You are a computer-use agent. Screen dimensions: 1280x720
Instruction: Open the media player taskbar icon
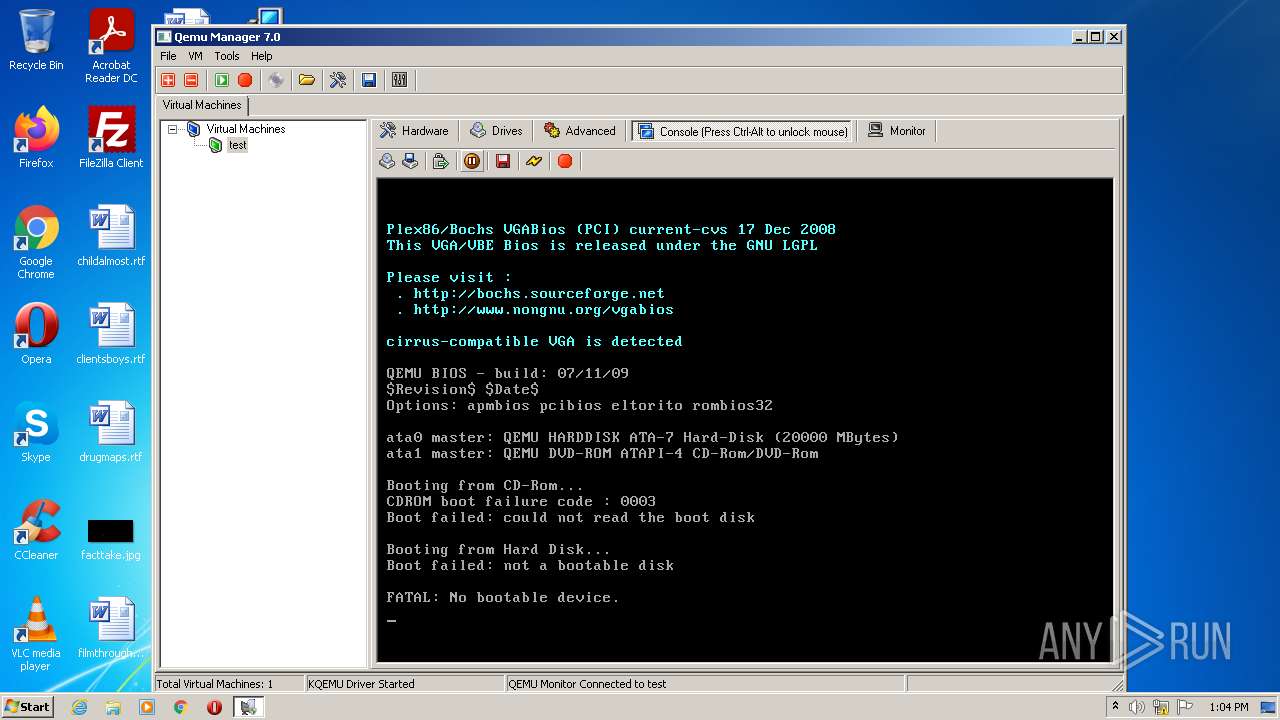(x=147, y=707)
